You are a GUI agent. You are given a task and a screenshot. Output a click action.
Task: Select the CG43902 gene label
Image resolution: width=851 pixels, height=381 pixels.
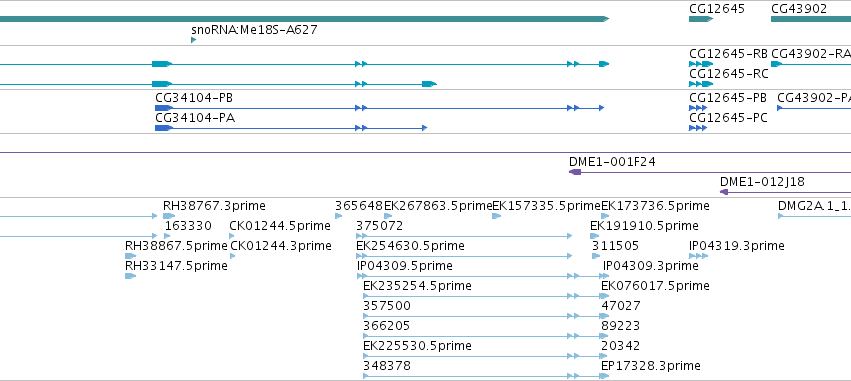[x=799, y=9]
